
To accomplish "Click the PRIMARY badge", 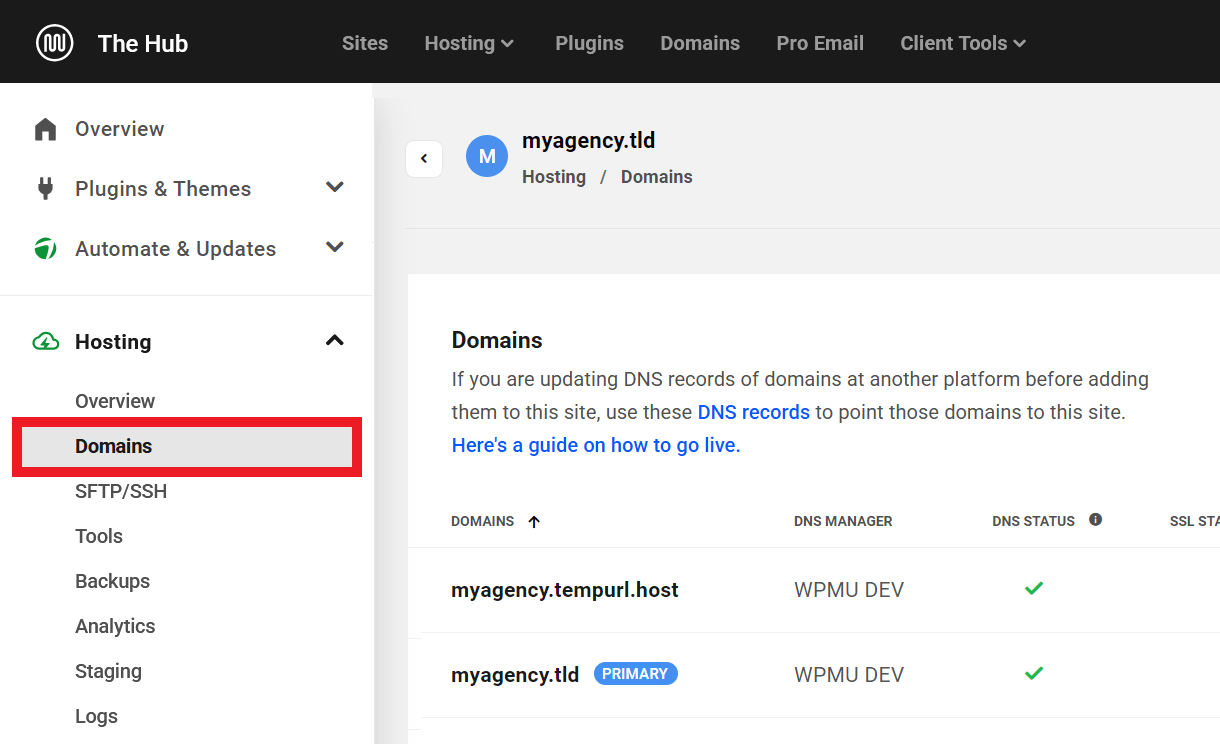I will pyautogui.click(x=636, y=674).
